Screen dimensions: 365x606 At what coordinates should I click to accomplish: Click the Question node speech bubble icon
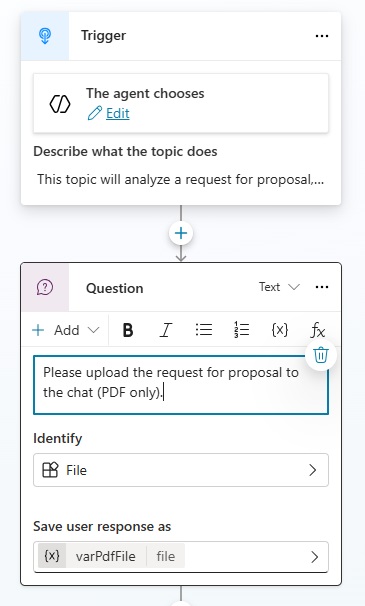point(45,288)
